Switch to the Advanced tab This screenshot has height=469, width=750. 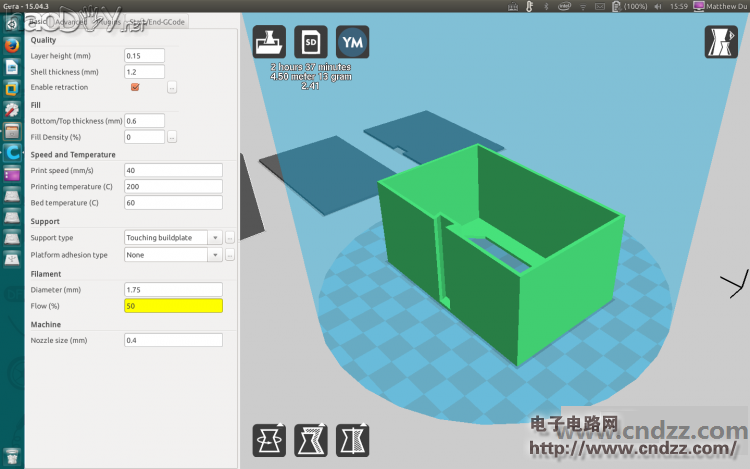pyautogui.click(x=71, y=21)
